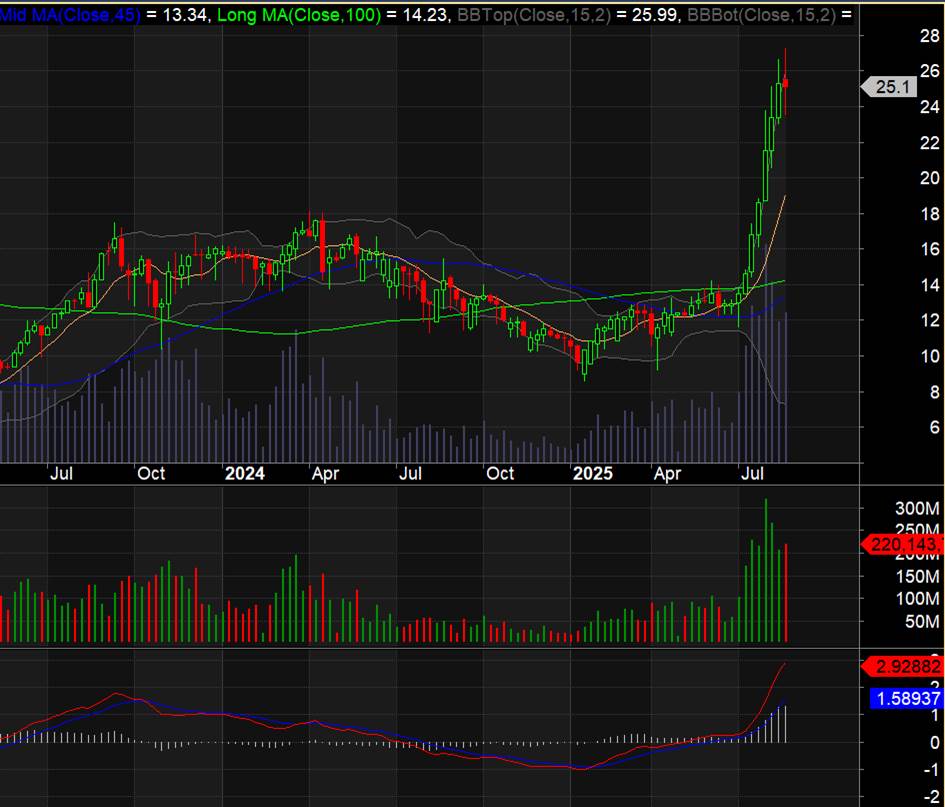Click the 2025 year label on time axis
945x807 pixels.
(592, 474)
